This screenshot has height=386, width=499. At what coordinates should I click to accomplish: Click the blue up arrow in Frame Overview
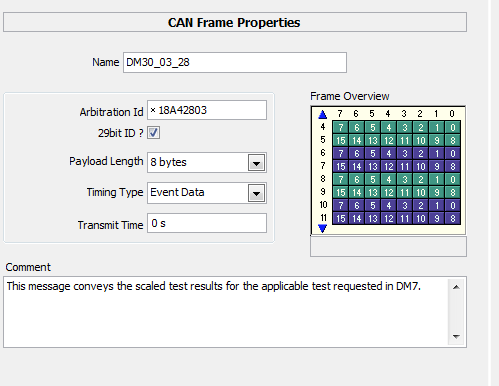pyautogui.click(x=322, y=114)
